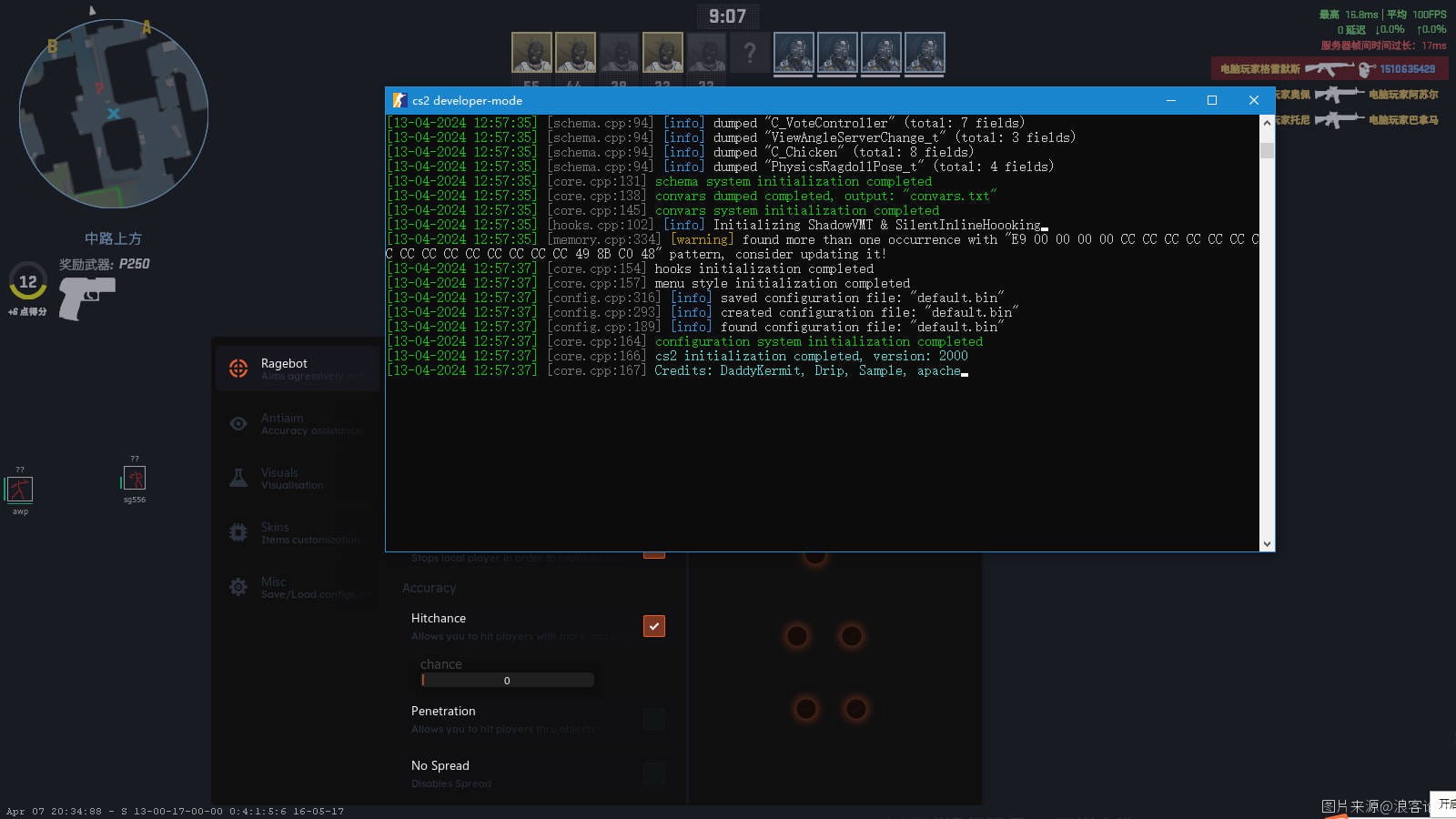Click the Apr 07 timestamp debug text
This screenshot has width=1456, height=819.
click(x=175, y=811)
